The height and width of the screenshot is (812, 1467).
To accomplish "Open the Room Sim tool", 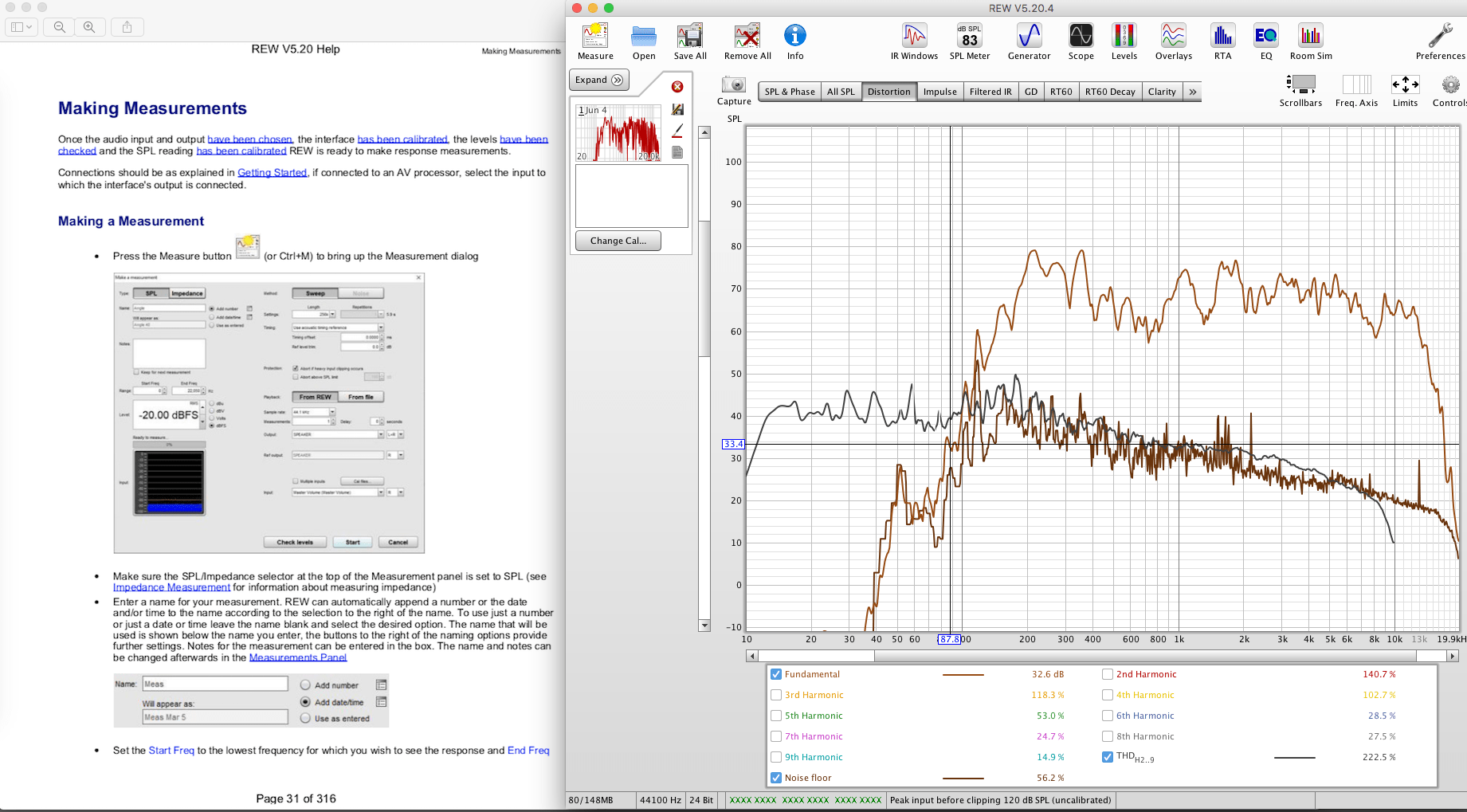I will click(1311, 41).
